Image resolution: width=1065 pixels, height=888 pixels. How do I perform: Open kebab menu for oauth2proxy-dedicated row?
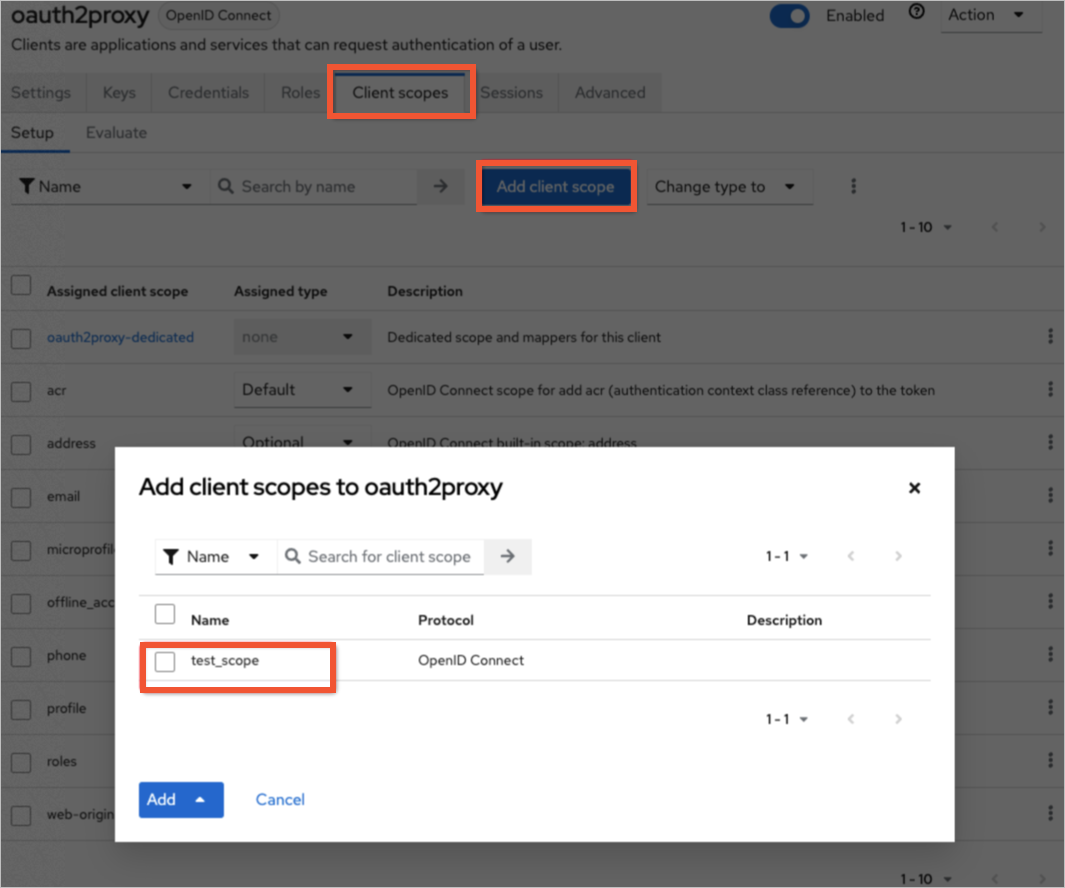pyautogui.click(x=1050, y=337)
